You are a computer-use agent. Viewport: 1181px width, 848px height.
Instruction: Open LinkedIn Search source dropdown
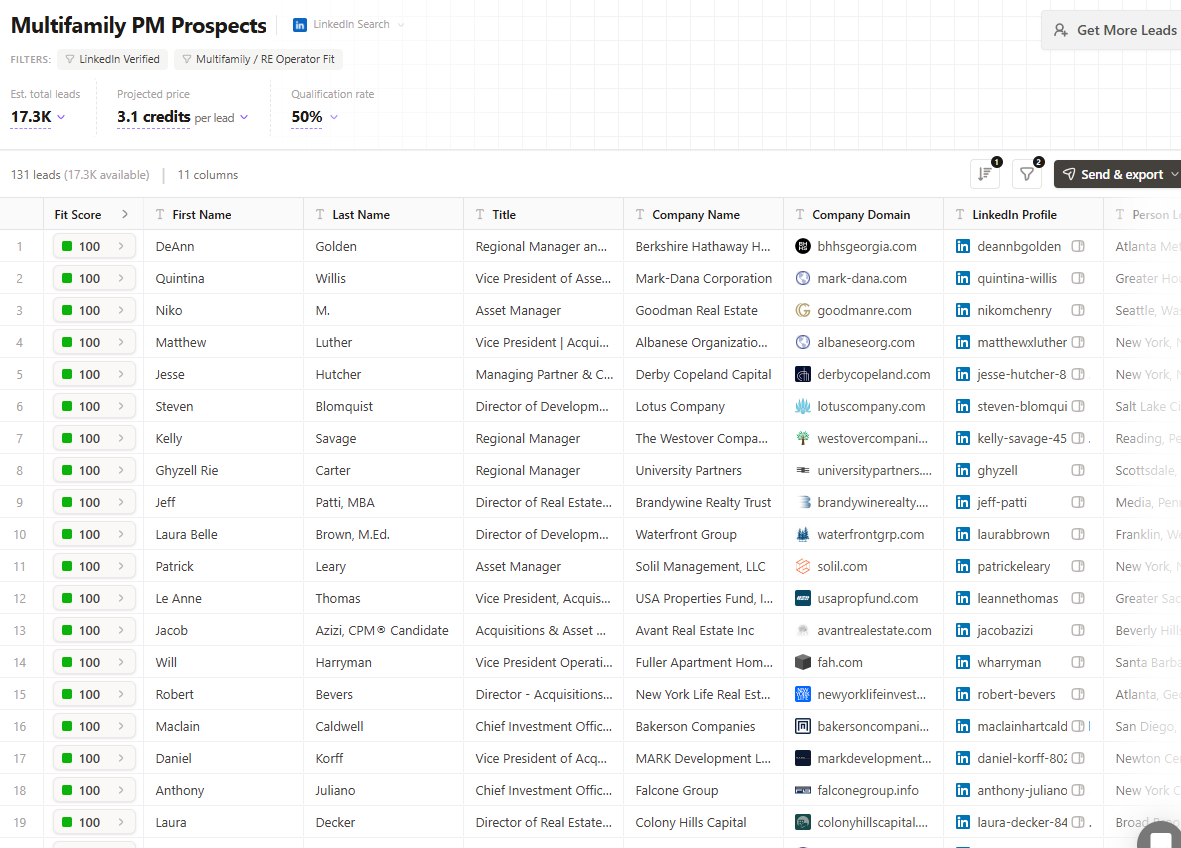click(x=349, y=24)
